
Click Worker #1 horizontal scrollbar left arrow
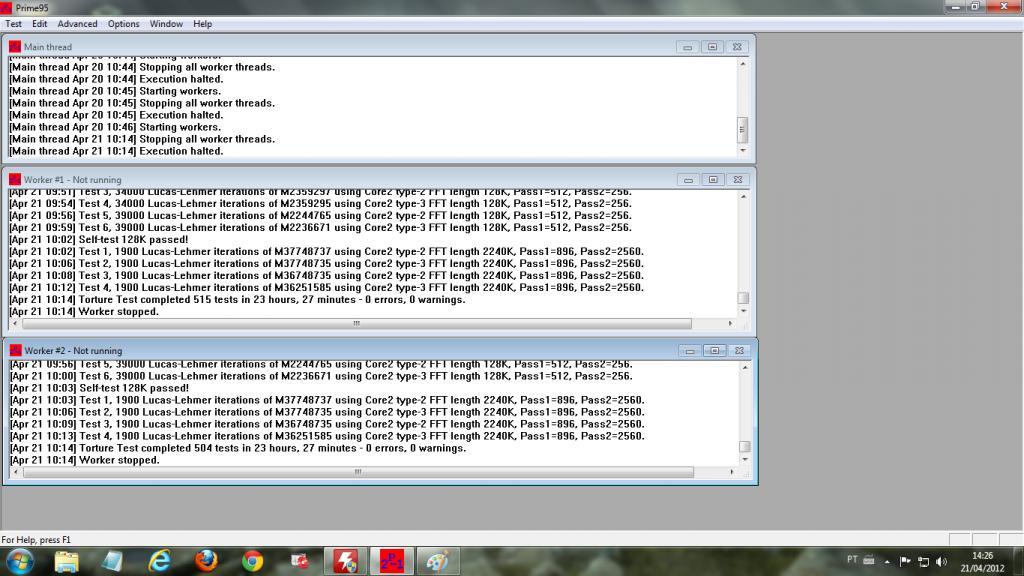tap(15, 323)
